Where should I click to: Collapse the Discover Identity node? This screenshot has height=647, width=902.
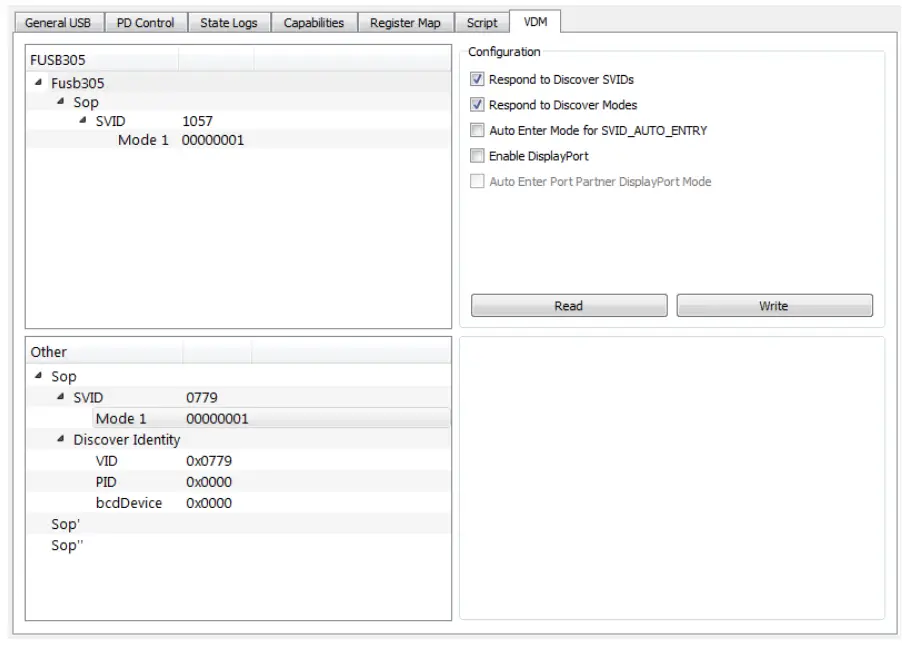click(60, 439)
